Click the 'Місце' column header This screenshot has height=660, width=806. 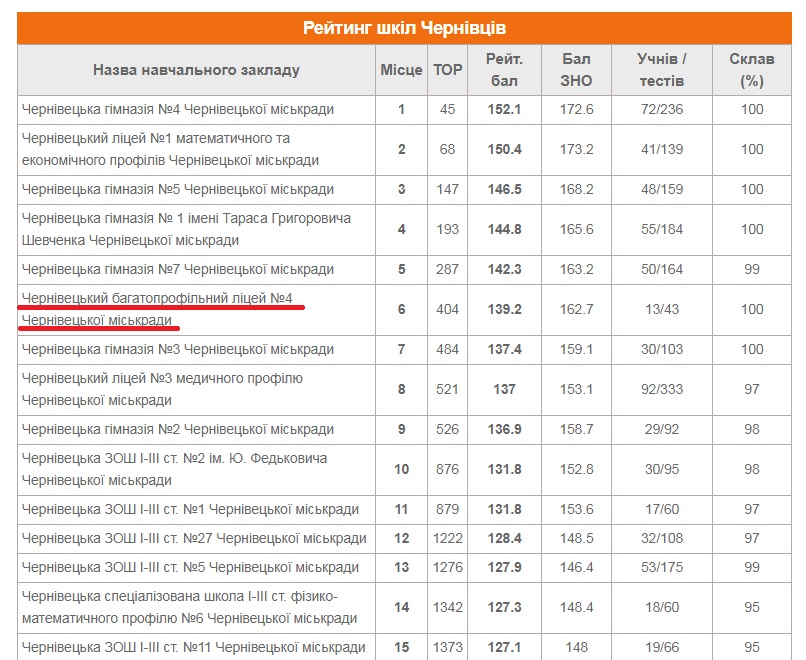(x=401, y=70)
